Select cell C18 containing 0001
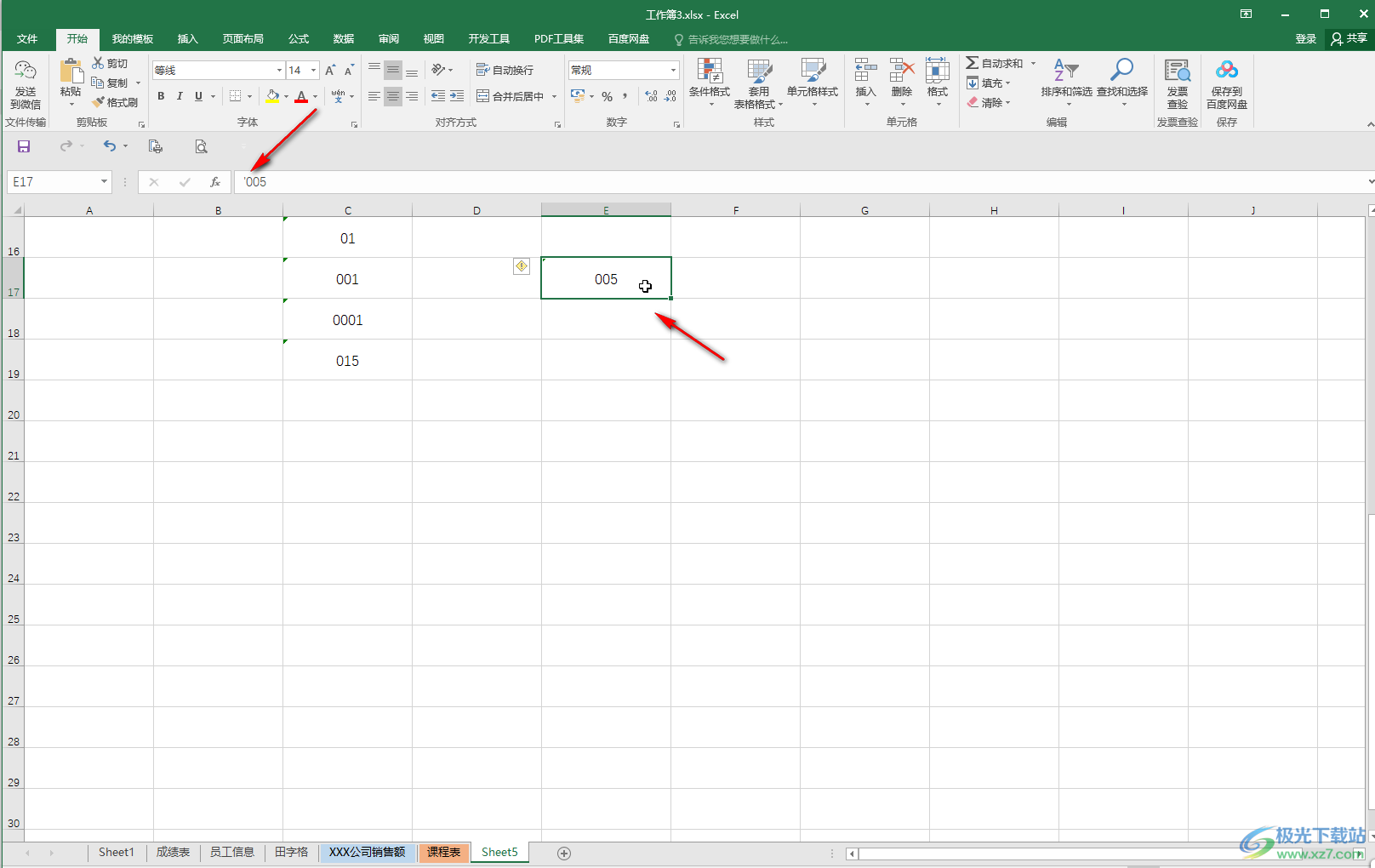 click(x=347, y=320)
